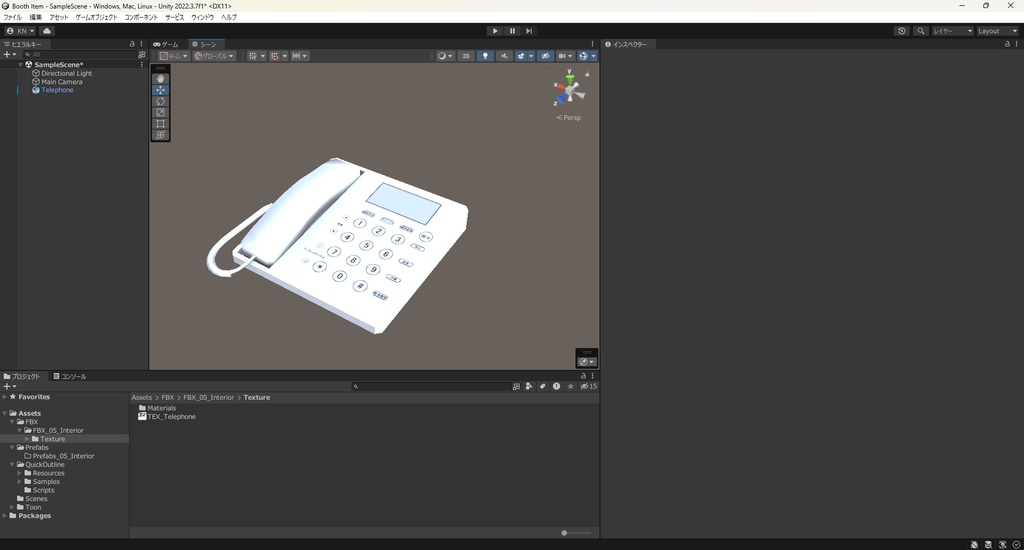Viewport: 1024px width, 550px height.
Task: Click the Step frame button
Action: click(529, 31)
